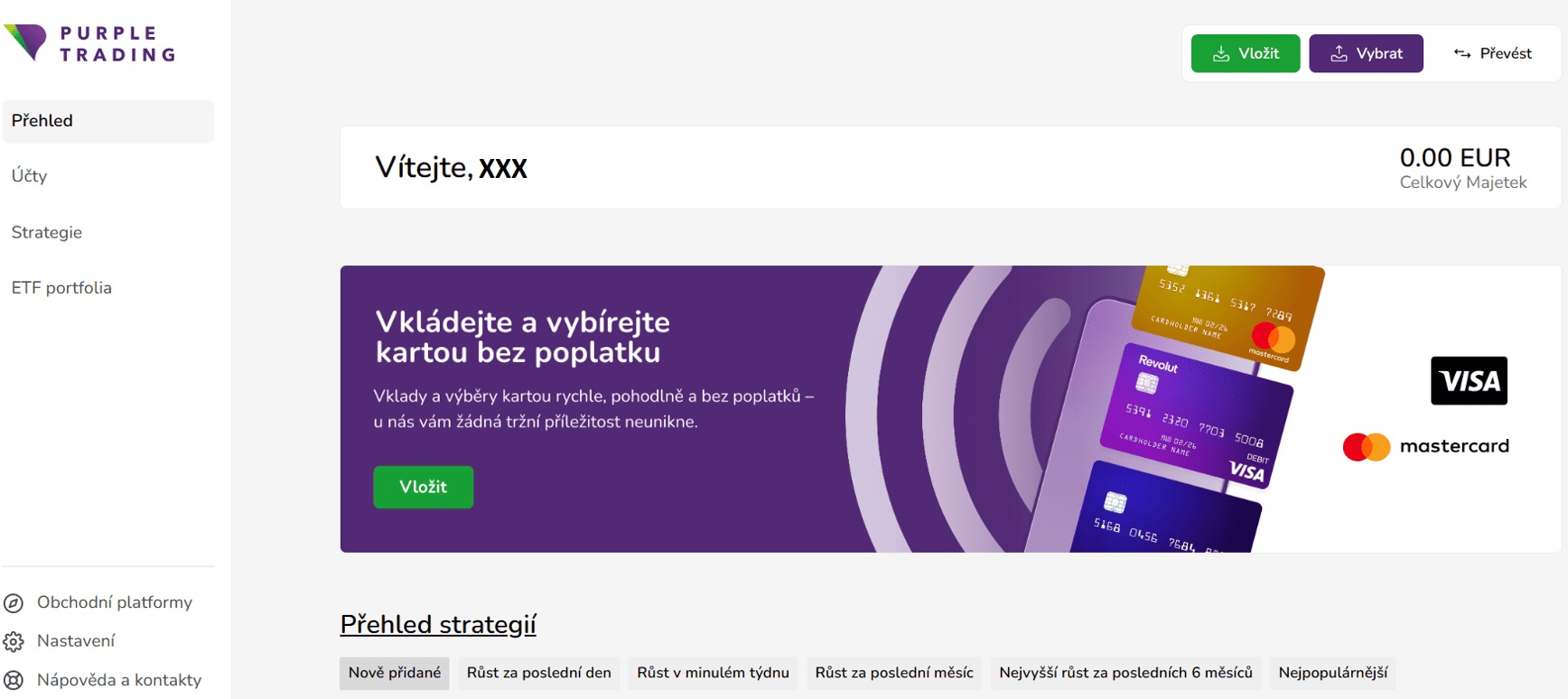Click the Visa logo
The width and height of the screenshot is (1568, 699).
coord(1469,380)
